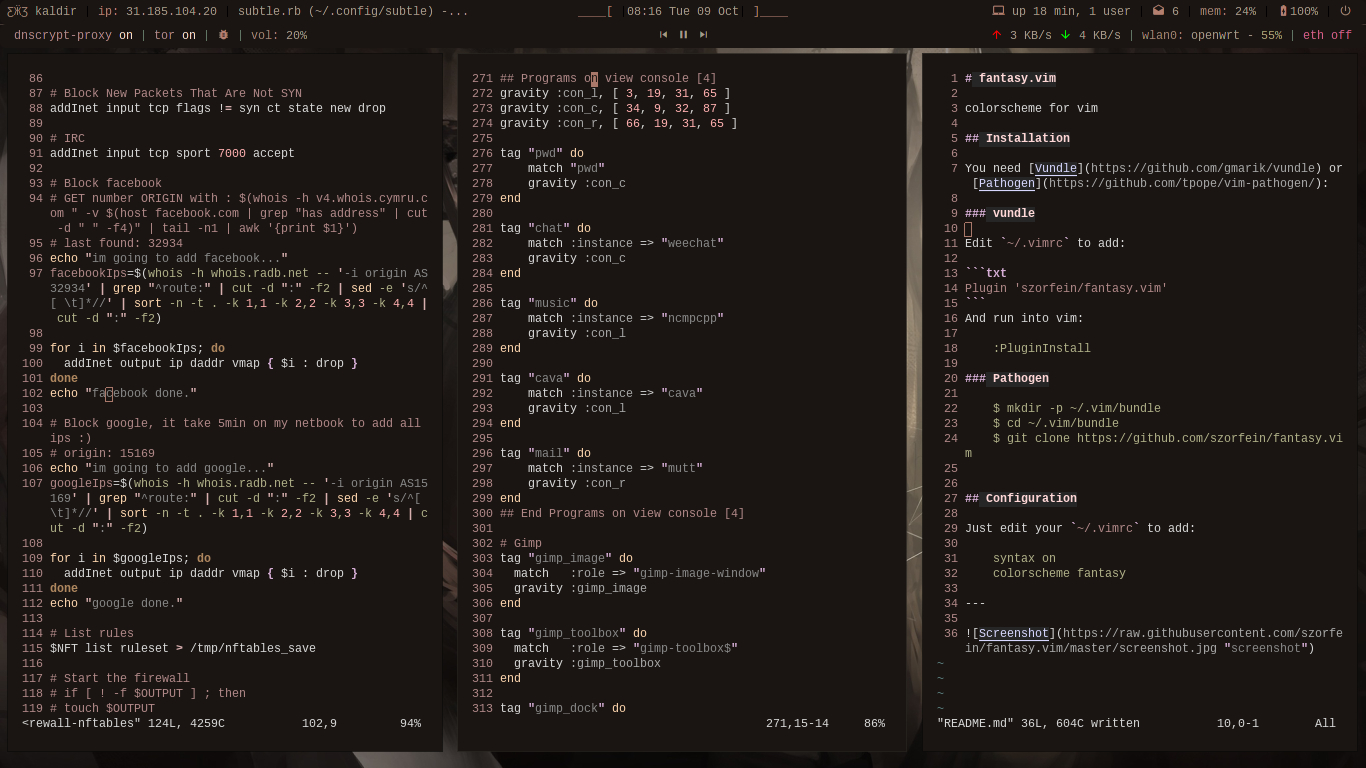Click the bug icon next to tor status
Image resolution: width=1366 pixels, height=768 pixels.
[x=223, y=35]
